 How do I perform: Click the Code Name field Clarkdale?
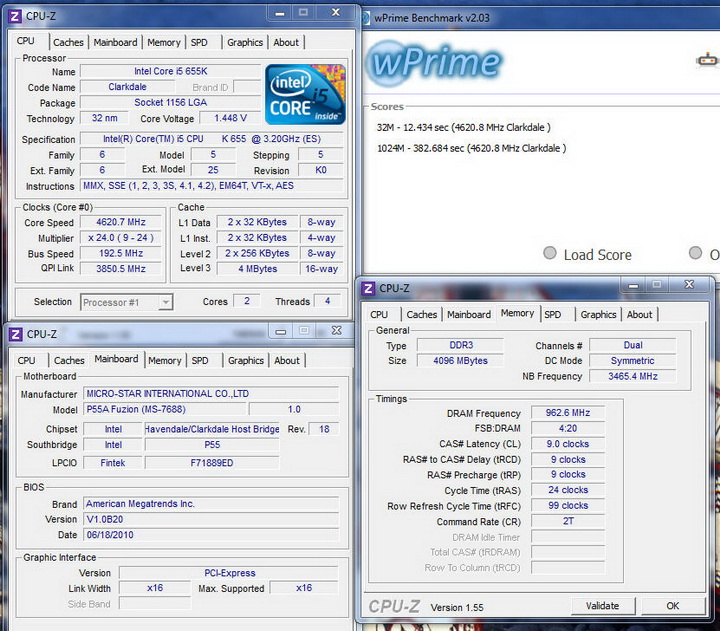tap(127, 87)
